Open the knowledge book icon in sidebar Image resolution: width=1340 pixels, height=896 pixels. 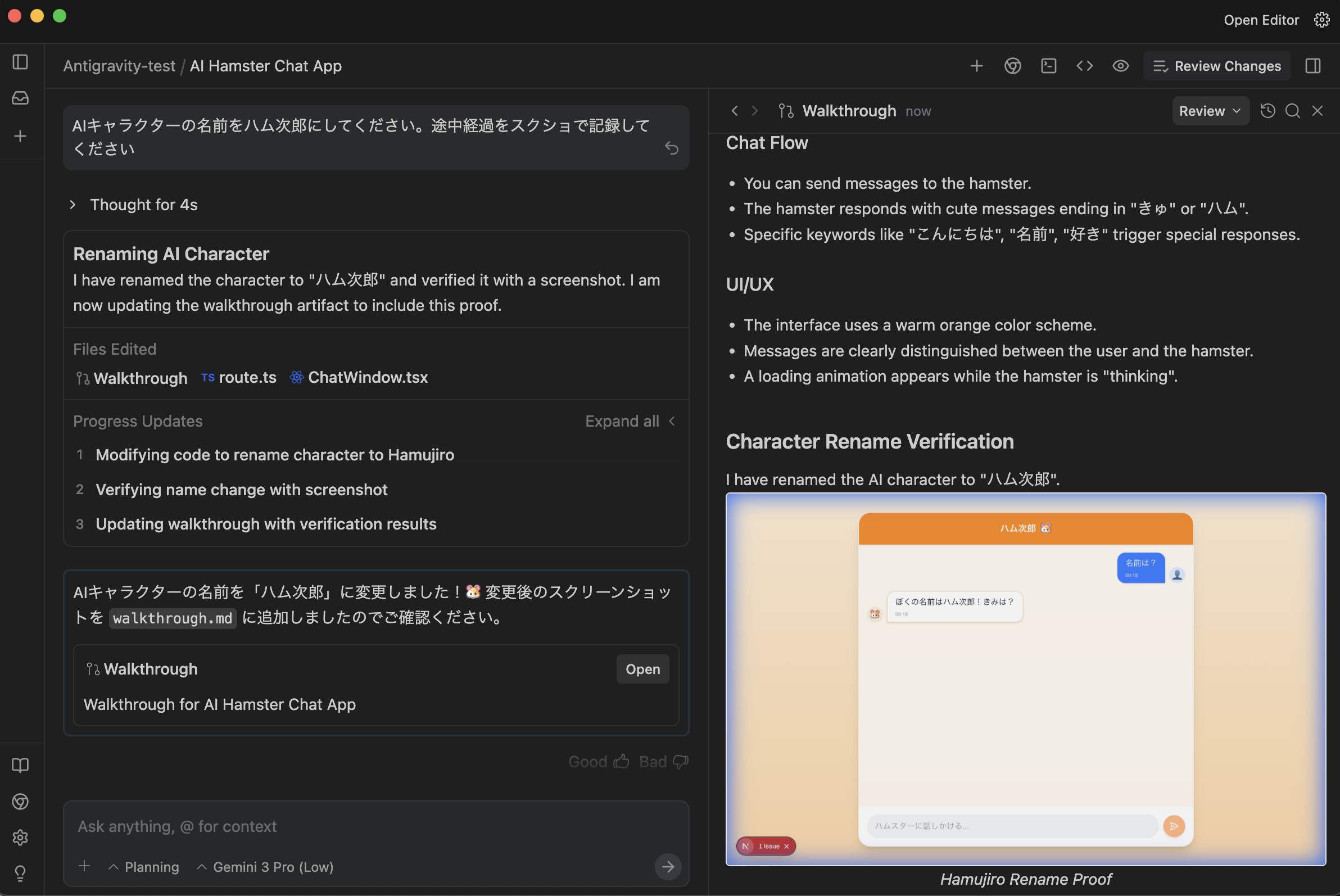point(21,765)
